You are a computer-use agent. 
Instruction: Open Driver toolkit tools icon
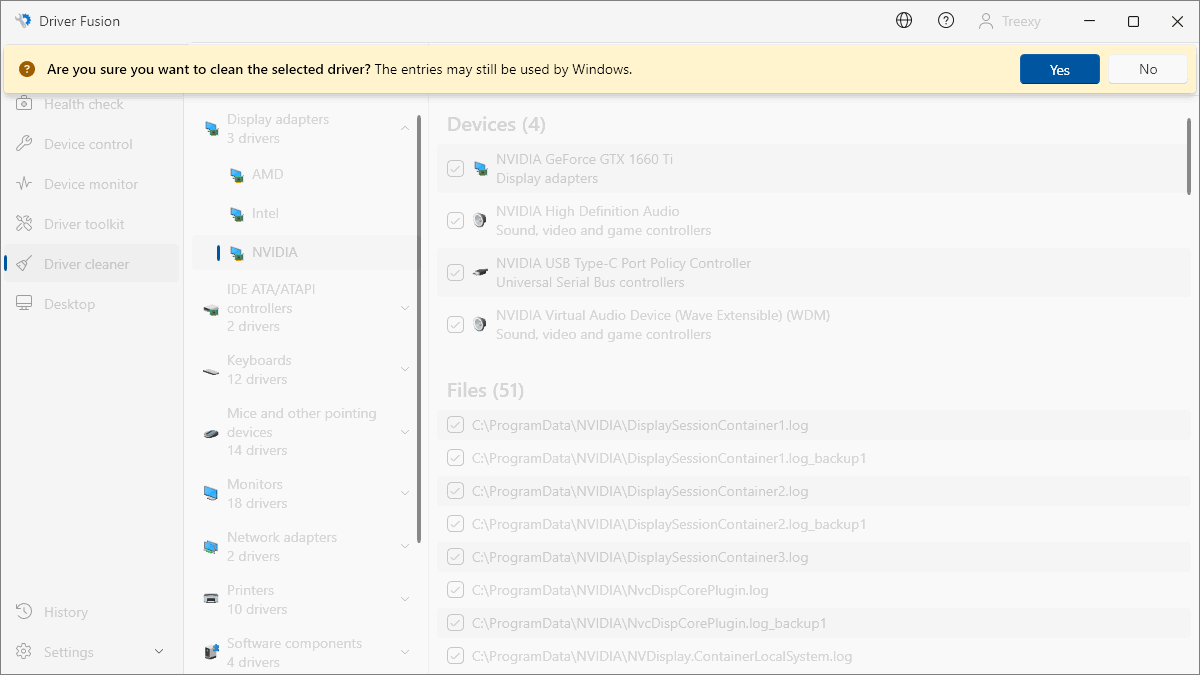[x=25, y=224]
